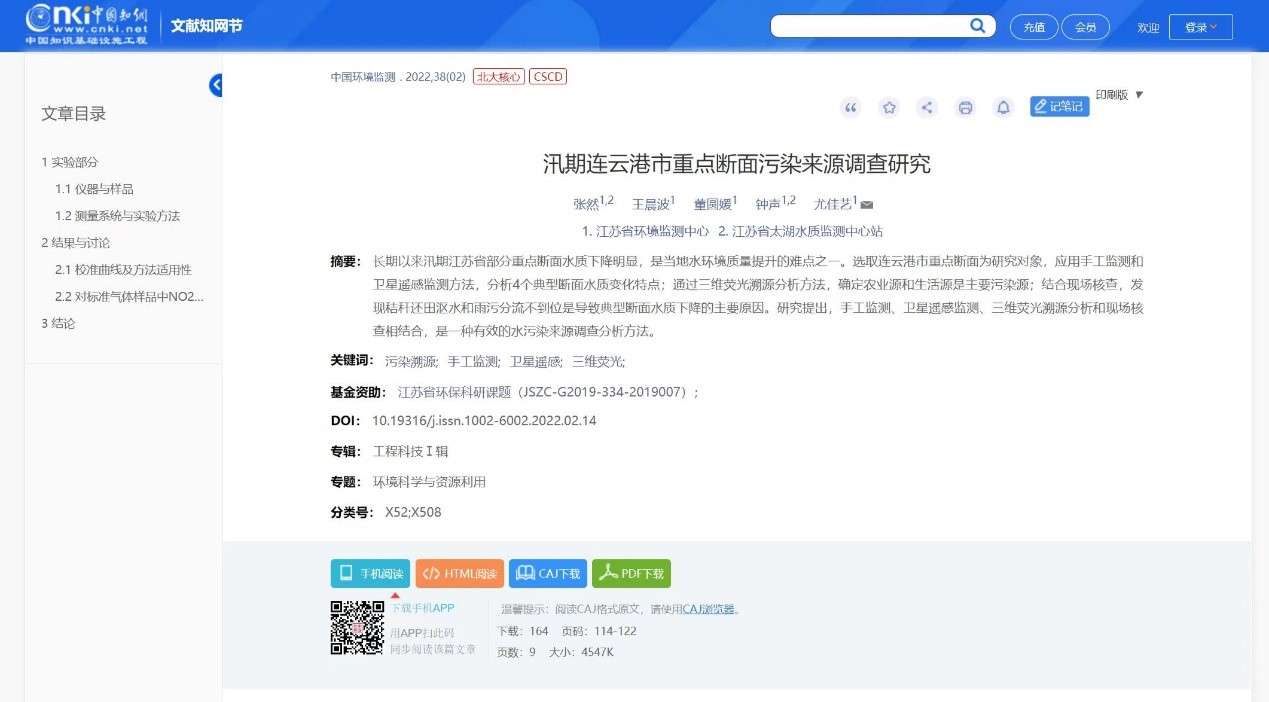The height and width of the screenshot is (702, 1269).
Task: Print the article using printer icon
Action: [965, 108]
